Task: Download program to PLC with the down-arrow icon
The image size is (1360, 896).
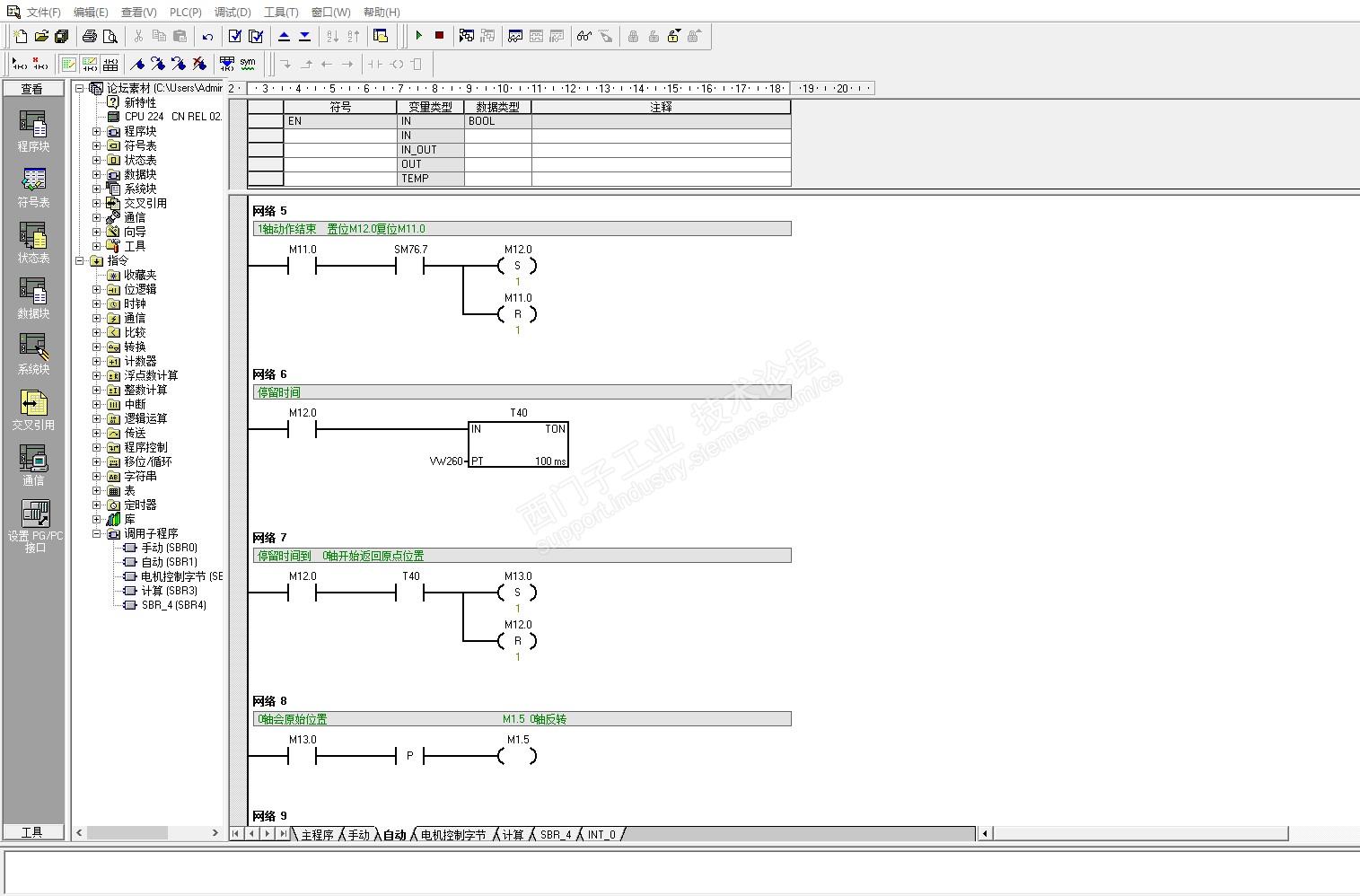Action: (304, 36)
